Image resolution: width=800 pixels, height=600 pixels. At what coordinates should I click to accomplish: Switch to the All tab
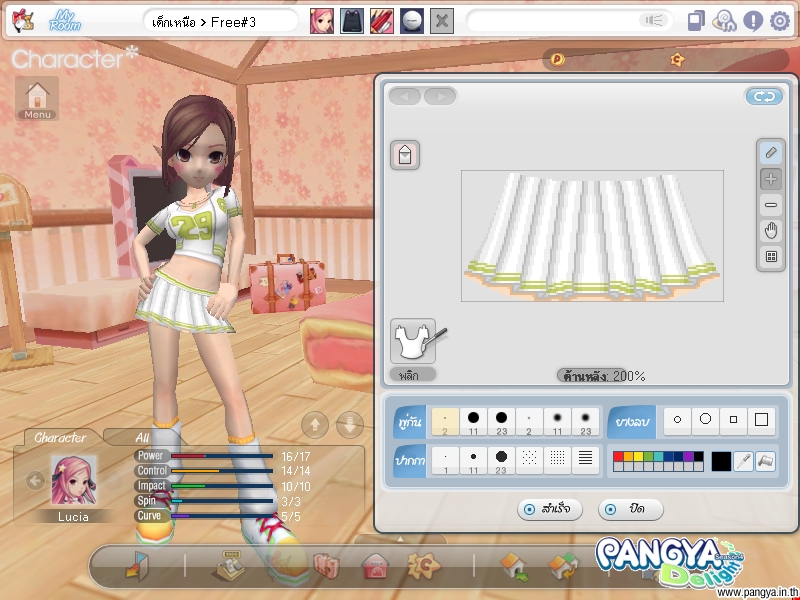coord(142,438)
